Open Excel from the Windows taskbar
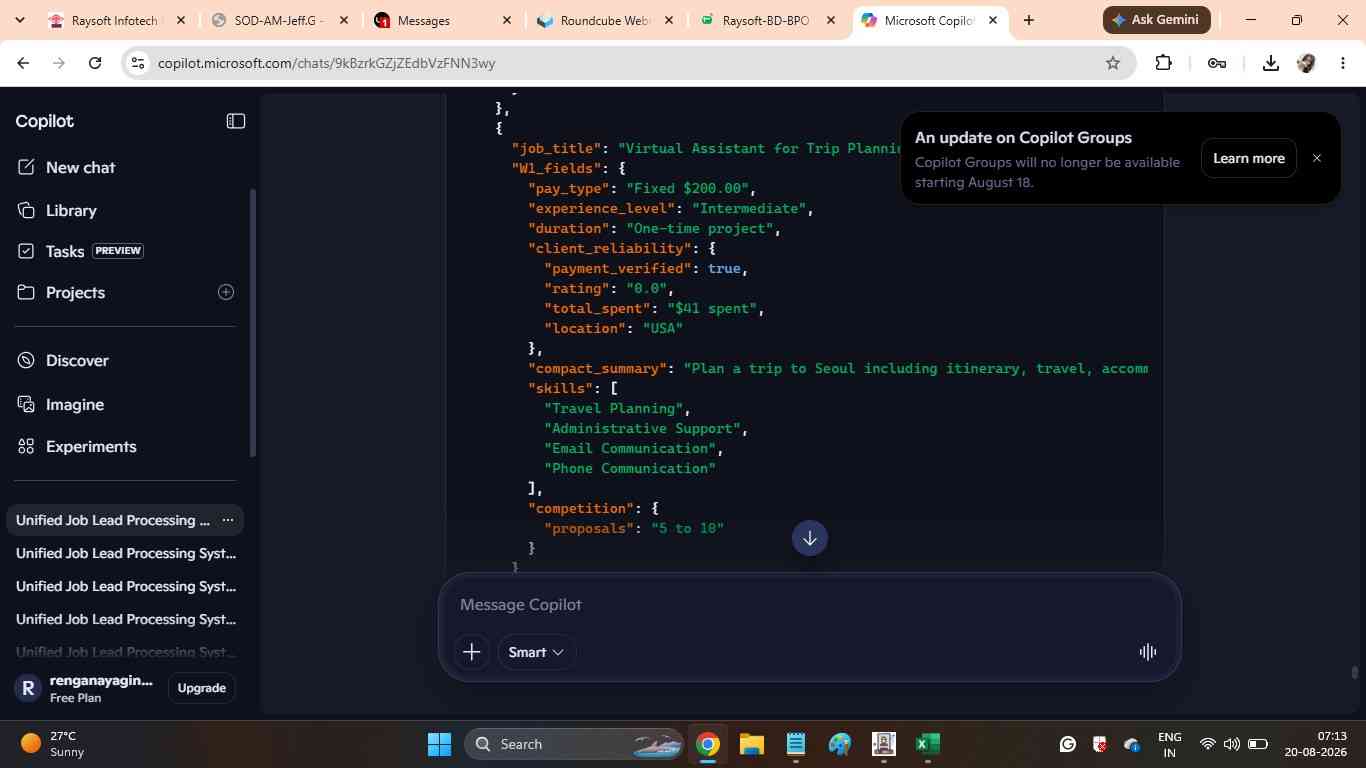The image size is (1366, 768). click(x=927, y=744)
